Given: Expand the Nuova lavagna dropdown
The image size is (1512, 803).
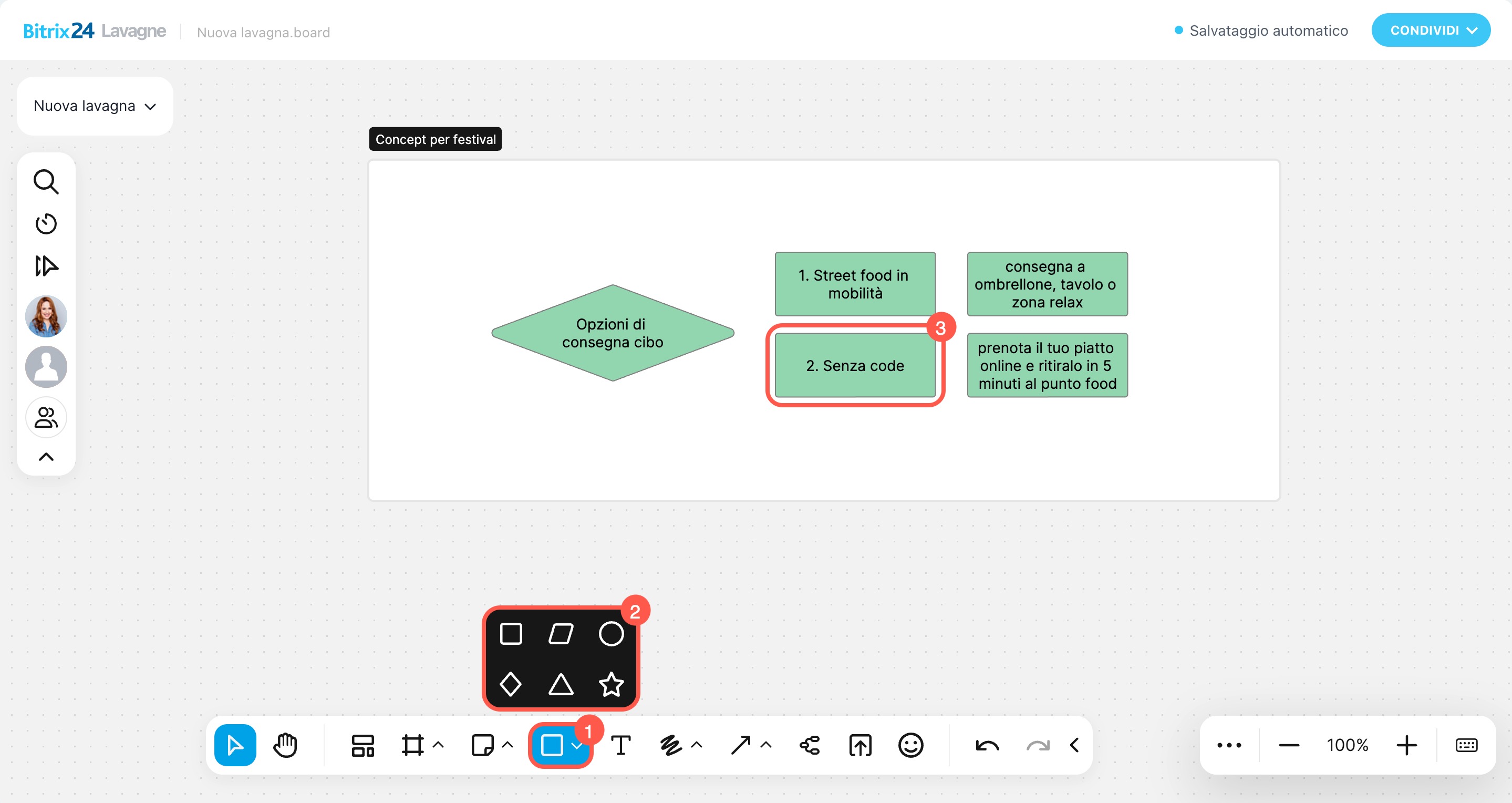Looking at the screenshot, I should 95,106.
